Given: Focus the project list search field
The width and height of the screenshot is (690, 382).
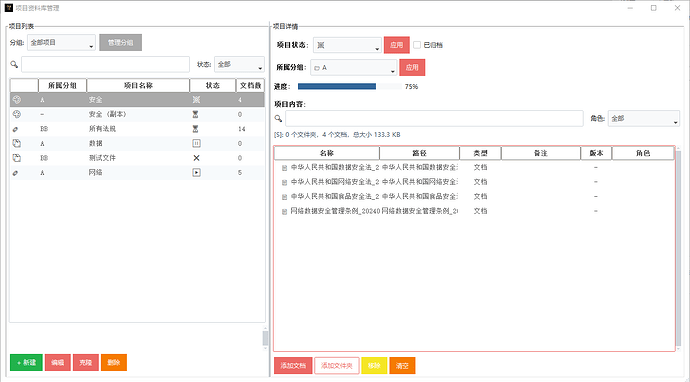Looking at the screenshot, I should click(x=106, y=64).
